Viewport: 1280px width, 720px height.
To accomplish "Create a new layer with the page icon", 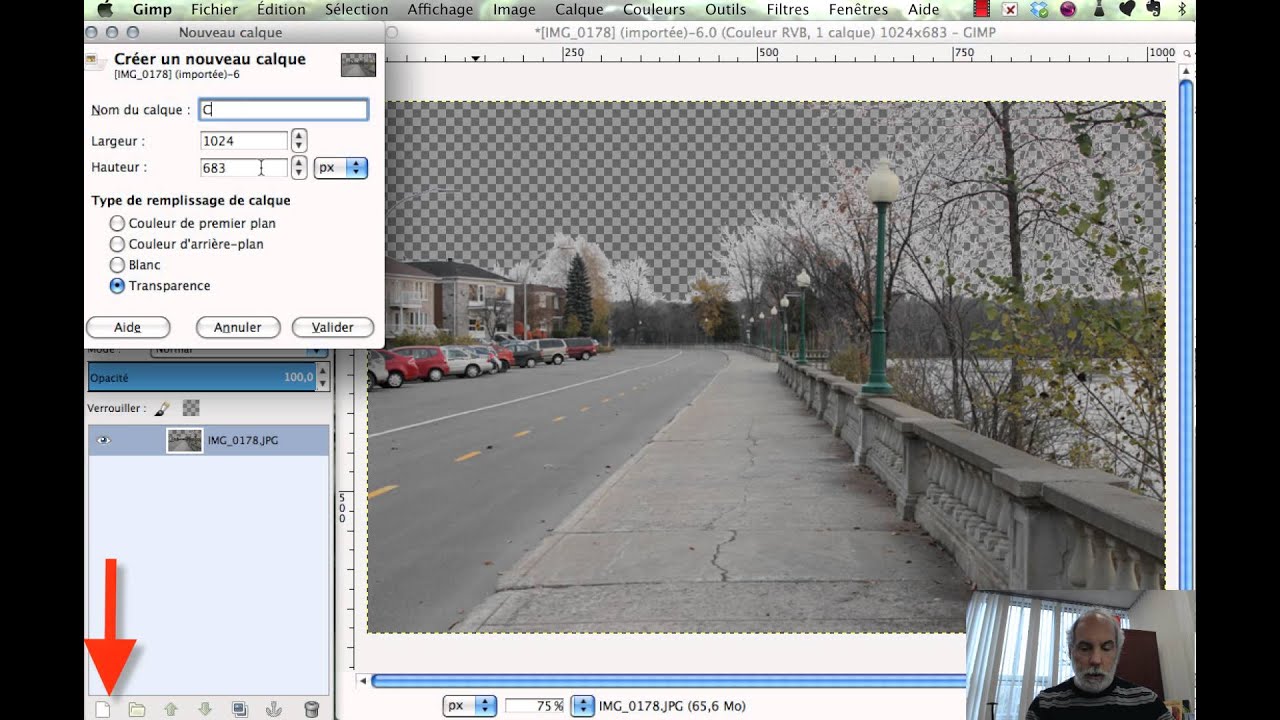I will pos(102,709).
